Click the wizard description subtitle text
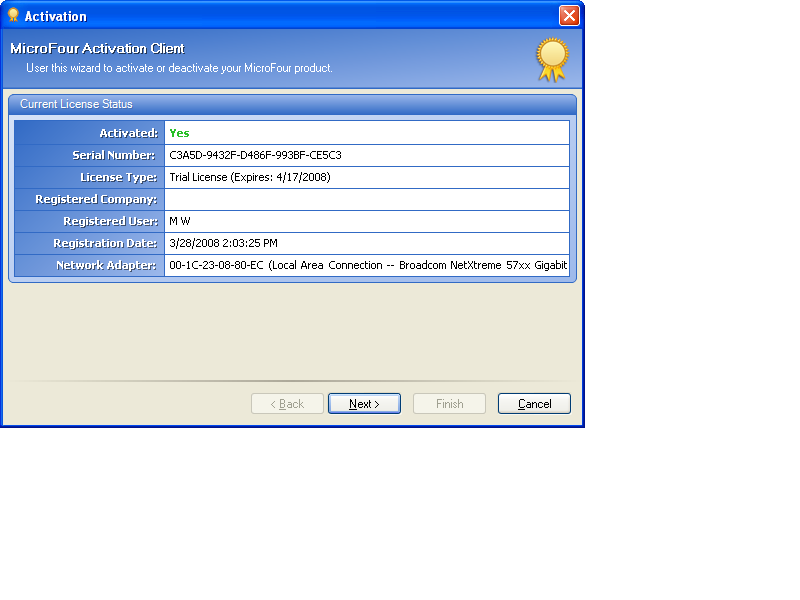The width and height of the screenshot is (800, 600). [x=179, y=68]
